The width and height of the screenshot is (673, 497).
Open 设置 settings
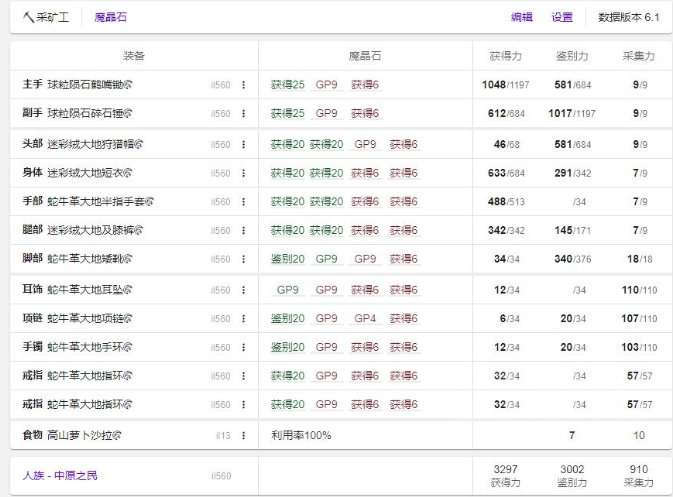coord(562,17)
